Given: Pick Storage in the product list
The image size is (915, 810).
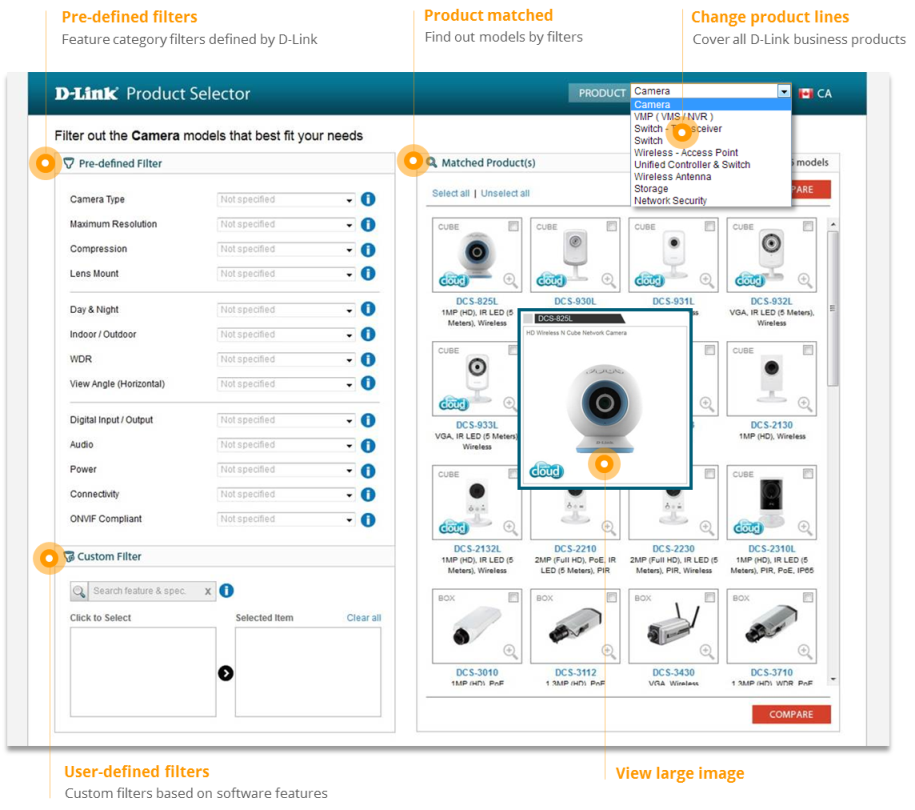Looking at the screenshot, I should [x=651, y=189].
